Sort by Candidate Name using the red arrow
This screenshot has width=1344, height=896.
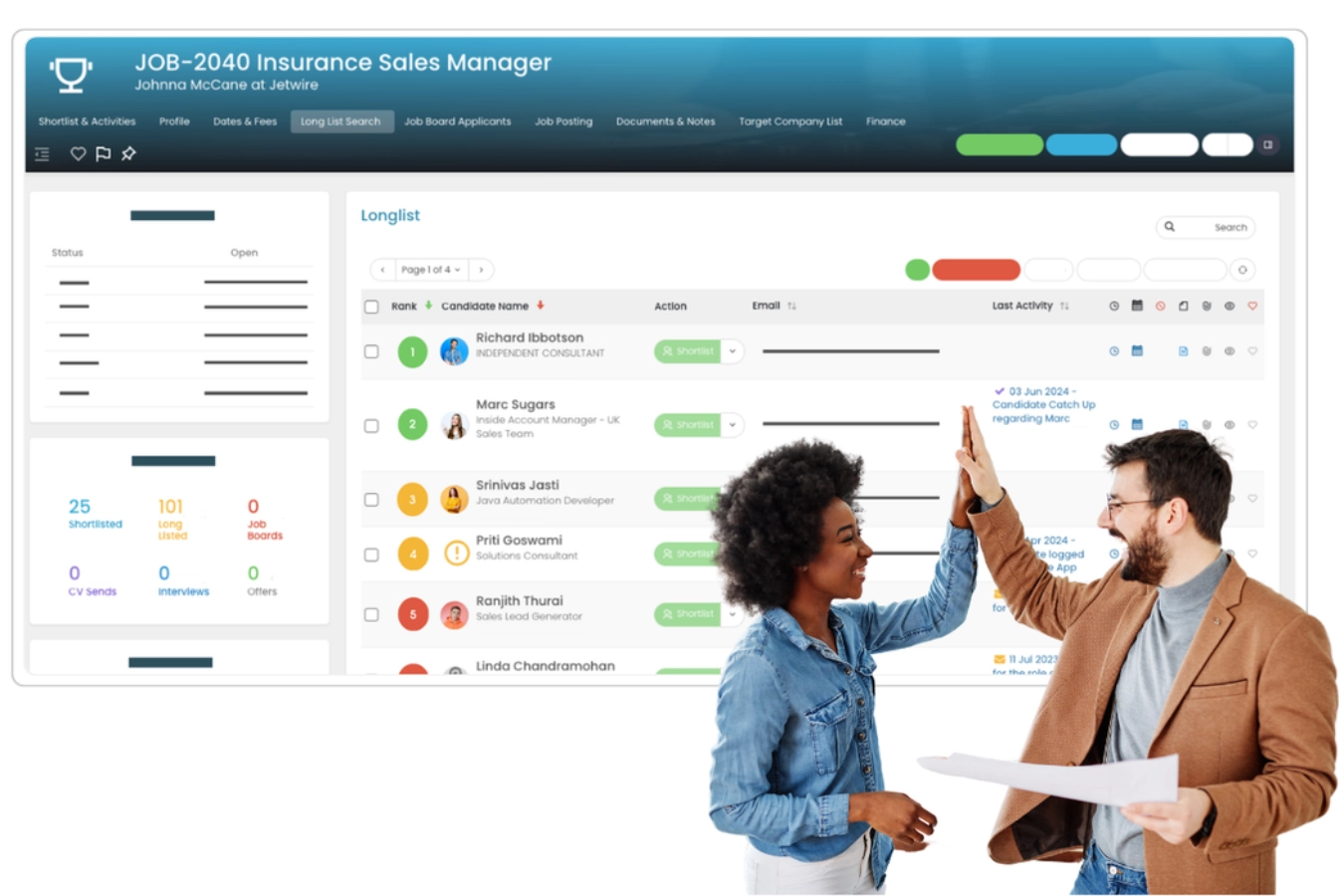[541, 305]
